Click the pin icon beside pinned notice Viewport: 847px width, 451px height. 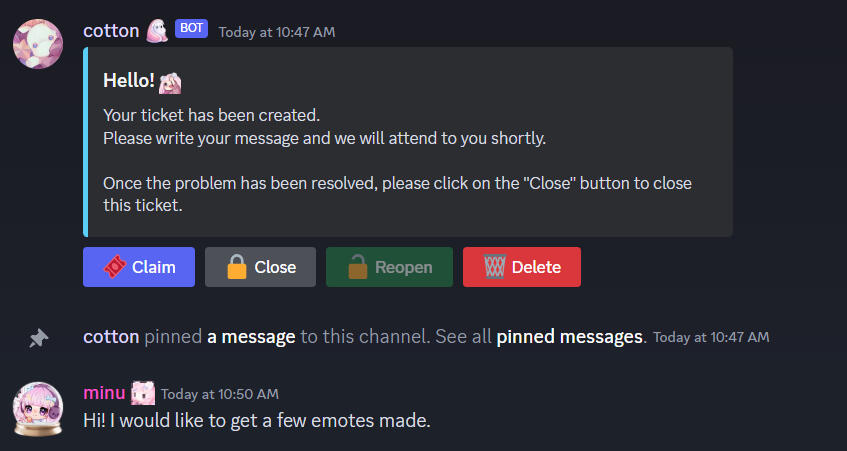38,338
